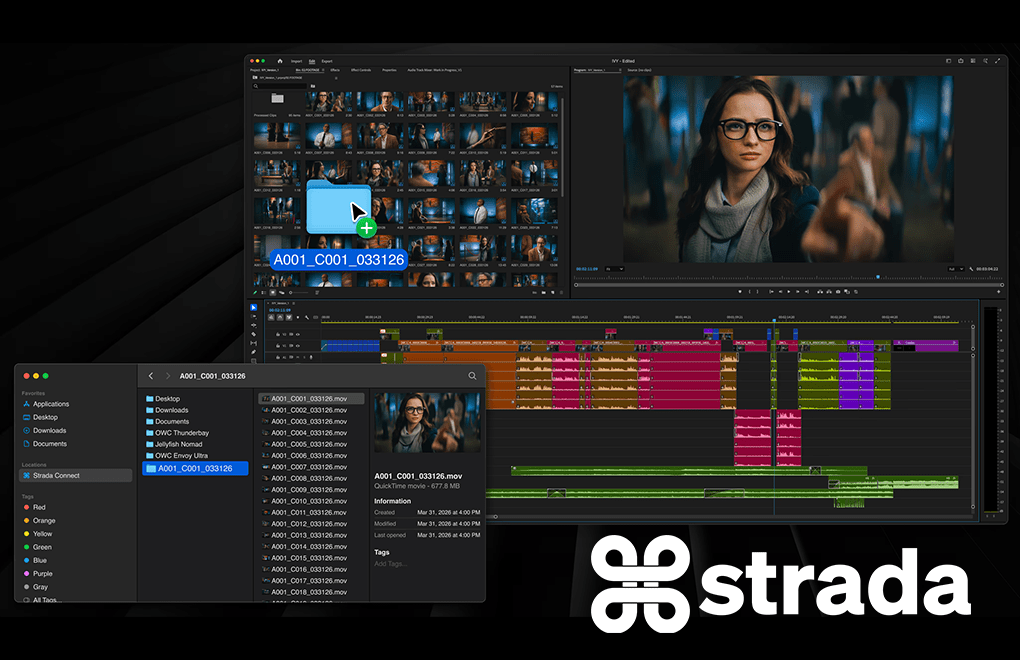Image resolution: width=1020 pixels, height=660 pixels.
Task: Click the Finder back arrow
Action: pos(151,376)
